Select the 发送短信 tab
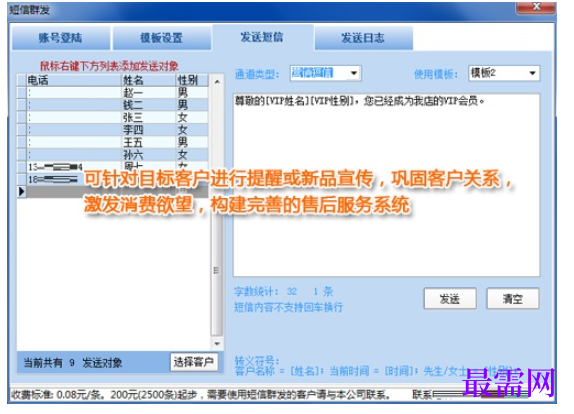Viewport: 574px width, 414px height. (x=262, y=37)
